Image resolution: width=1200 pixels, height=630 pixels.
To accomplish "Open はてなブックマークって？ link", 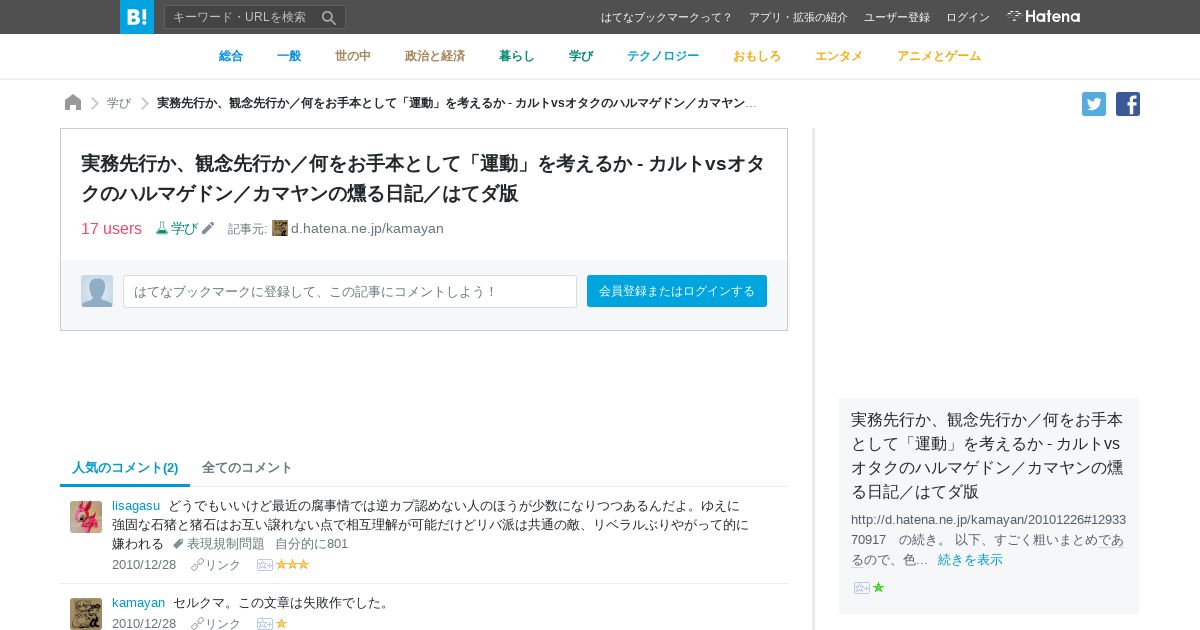I will click(x=667, y=17).
